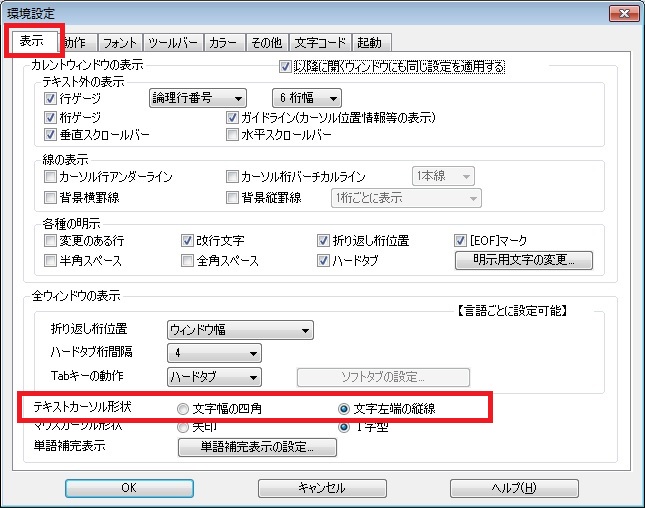Screen dimensions: 645x508
Task: Open the ツールバー tab
Action: 173,42
